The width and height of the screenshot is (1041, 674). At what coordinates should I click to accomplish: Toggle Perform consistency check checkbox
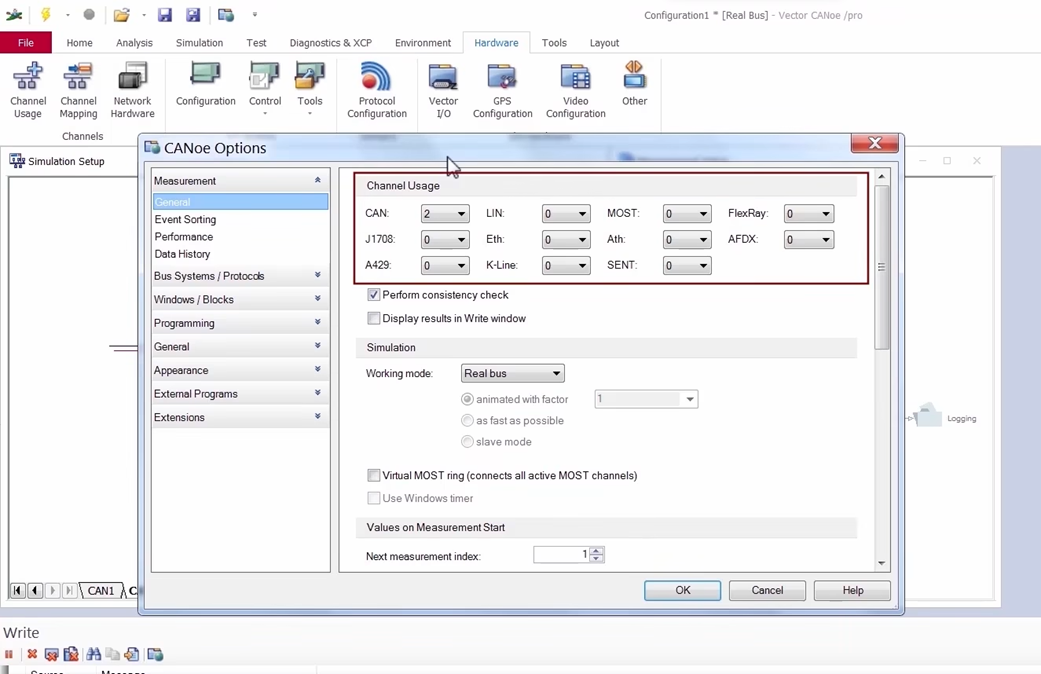click(374, 294)
